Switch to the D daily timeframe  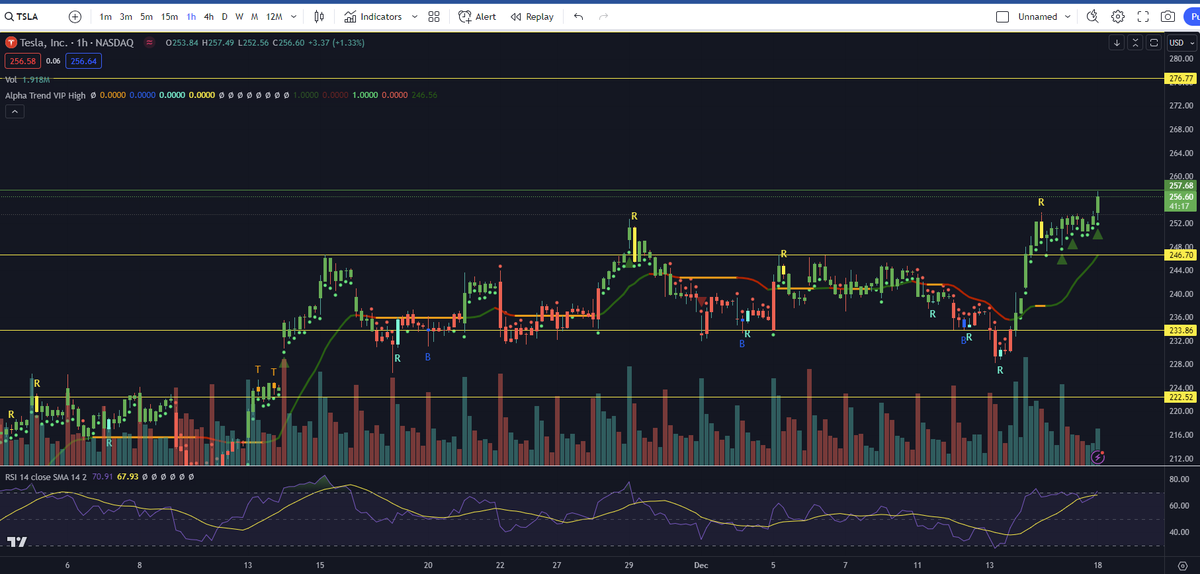pos(225,17)
